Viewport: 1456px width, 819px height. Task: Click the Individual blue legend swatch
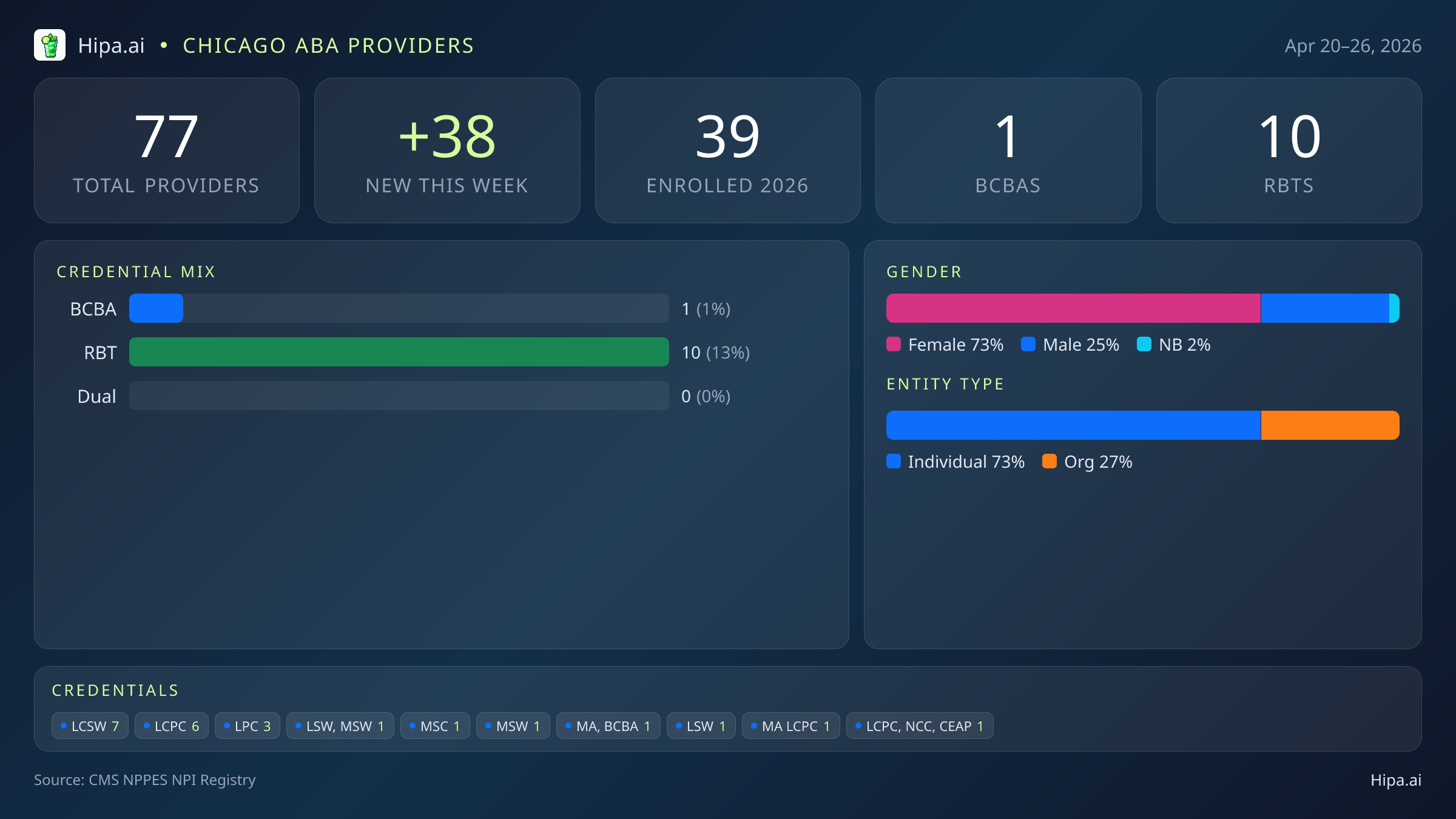pyautogui.click(x=894, y=462)
